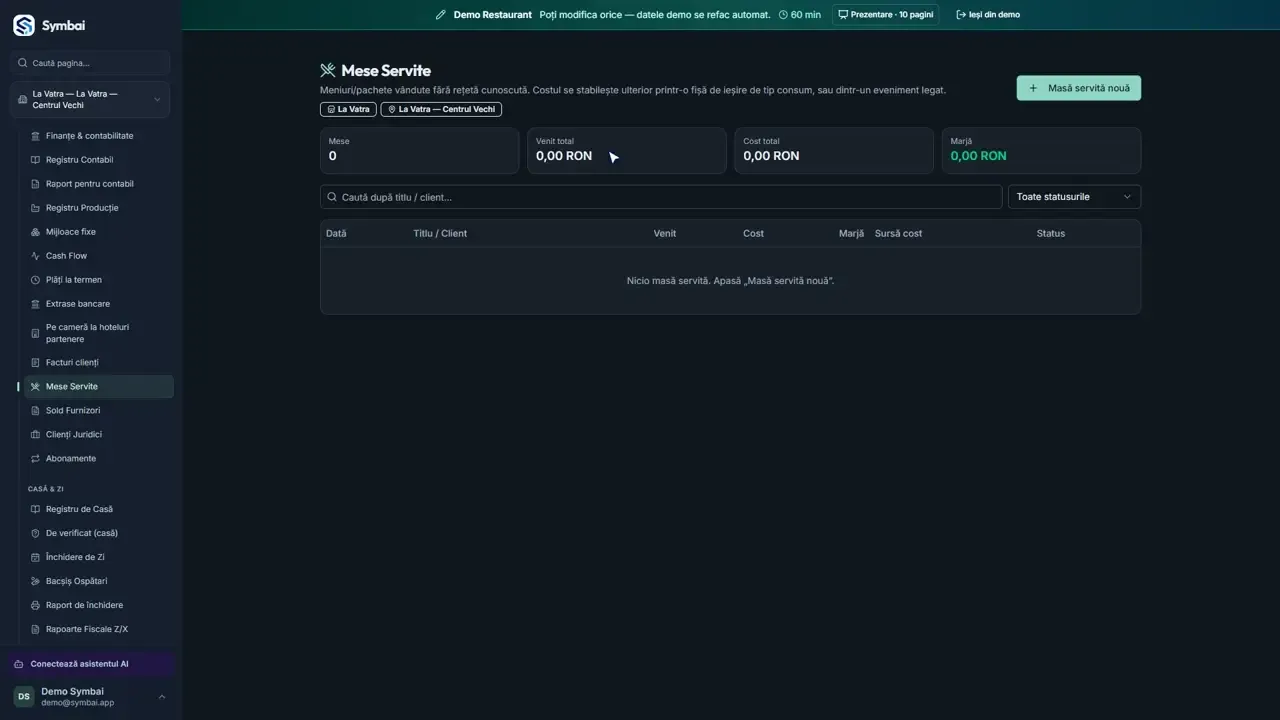Click the De verificat (casă) shield icon
The image size is (1280, 720).
tap(35, 533)
